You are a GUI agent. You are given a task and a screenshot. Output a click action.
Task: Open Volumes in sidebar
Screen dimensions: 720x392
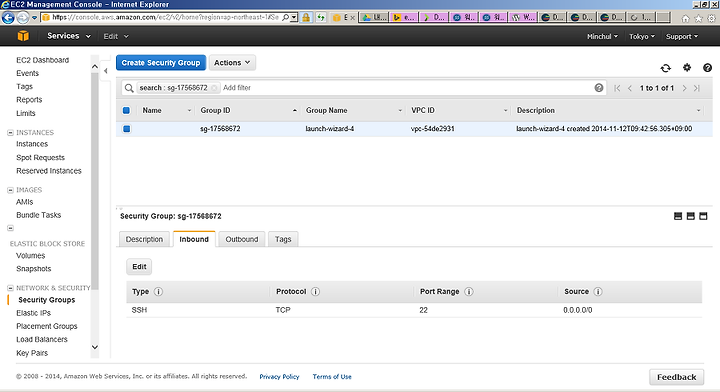[x=30, y=256]
